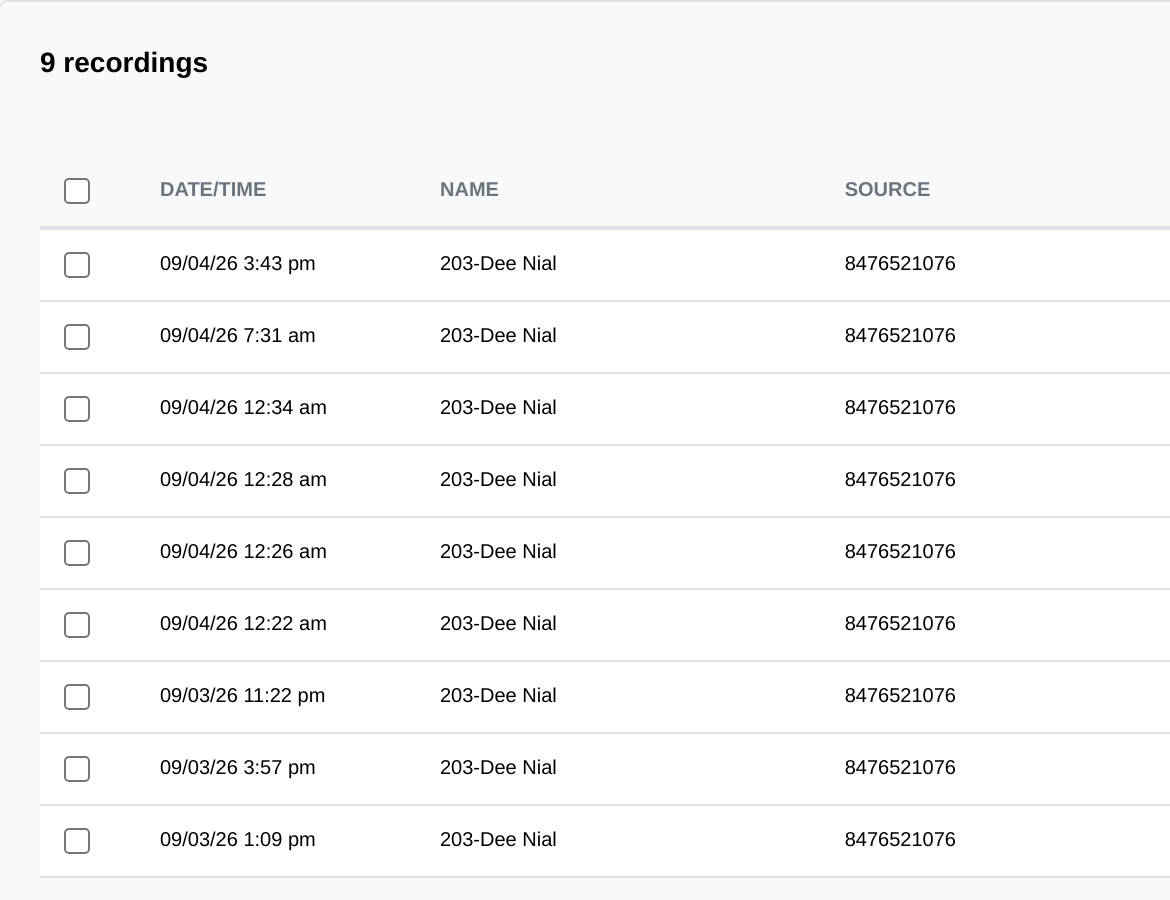The height and width of the screenshot is (900, 1170).
Task: Click date '09/03/26 1:09 pm'
Action: [237, 840]
